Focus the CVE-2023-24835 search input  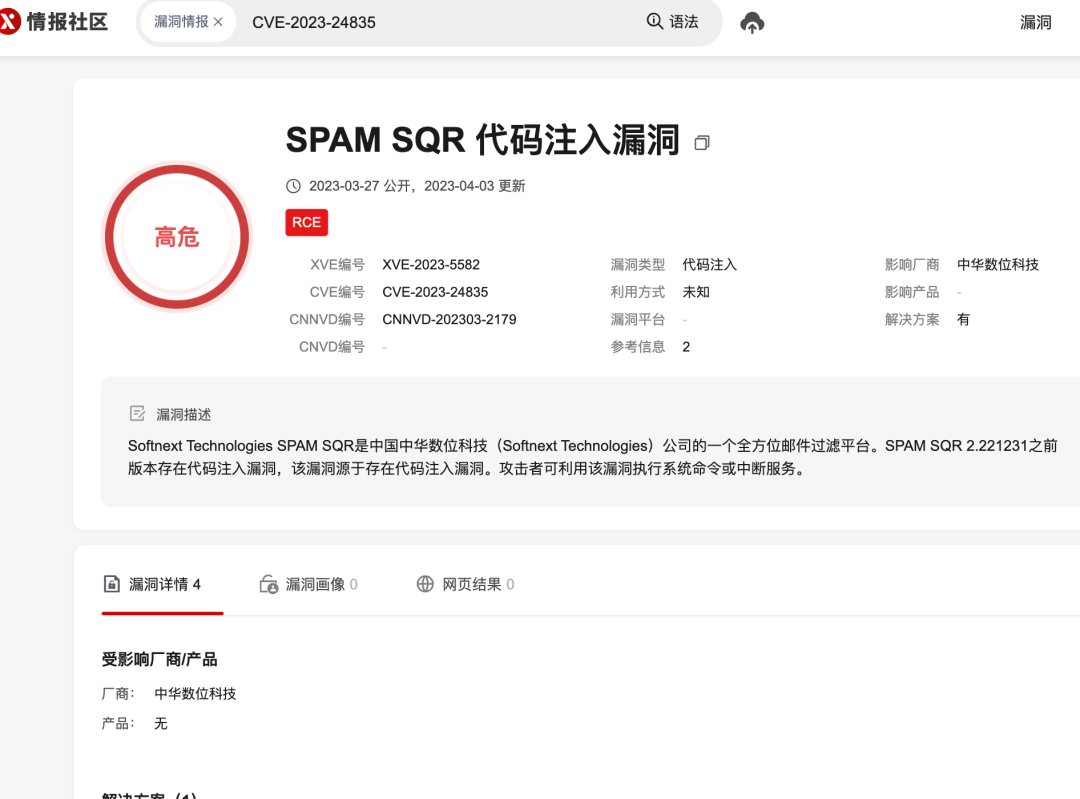click(x=441, y=22)
